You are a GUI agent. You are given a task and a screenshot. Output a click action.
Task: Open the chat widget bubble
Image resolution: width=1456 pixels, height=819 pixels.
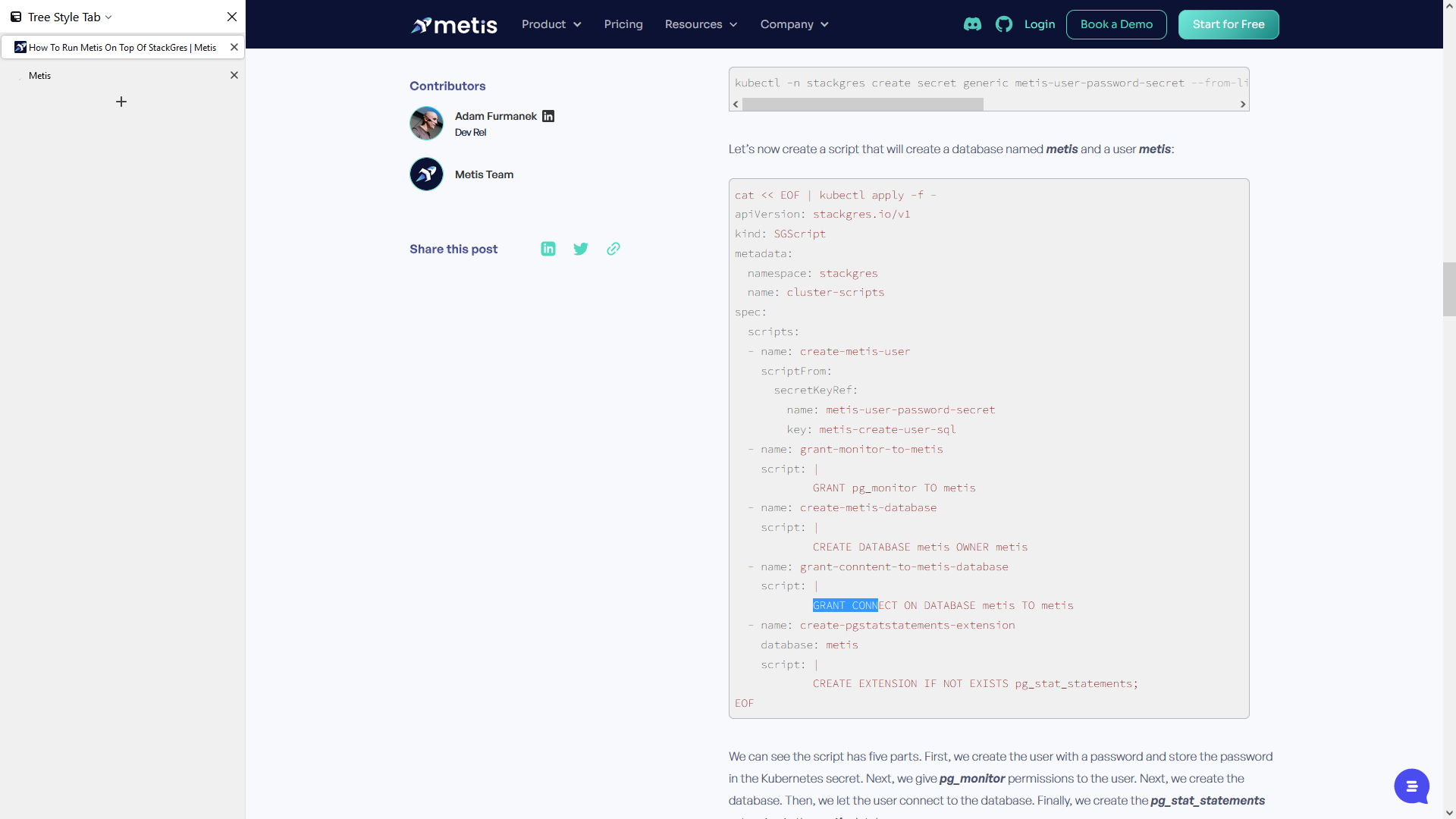(x=1411, y=786)
